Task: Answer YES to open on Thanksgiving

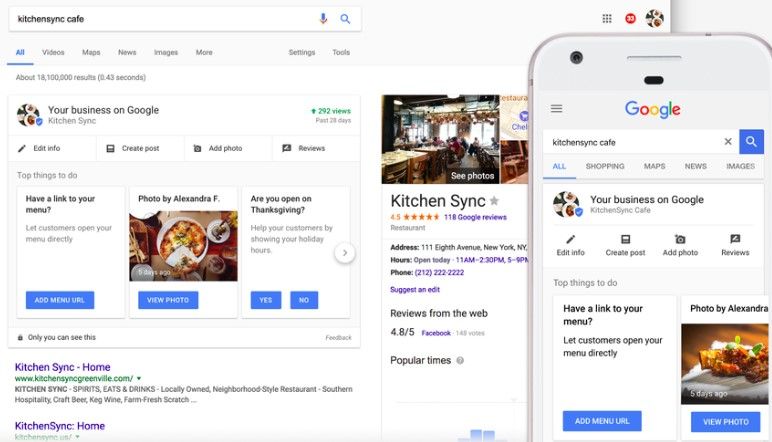Action: [x=266, y=300]
